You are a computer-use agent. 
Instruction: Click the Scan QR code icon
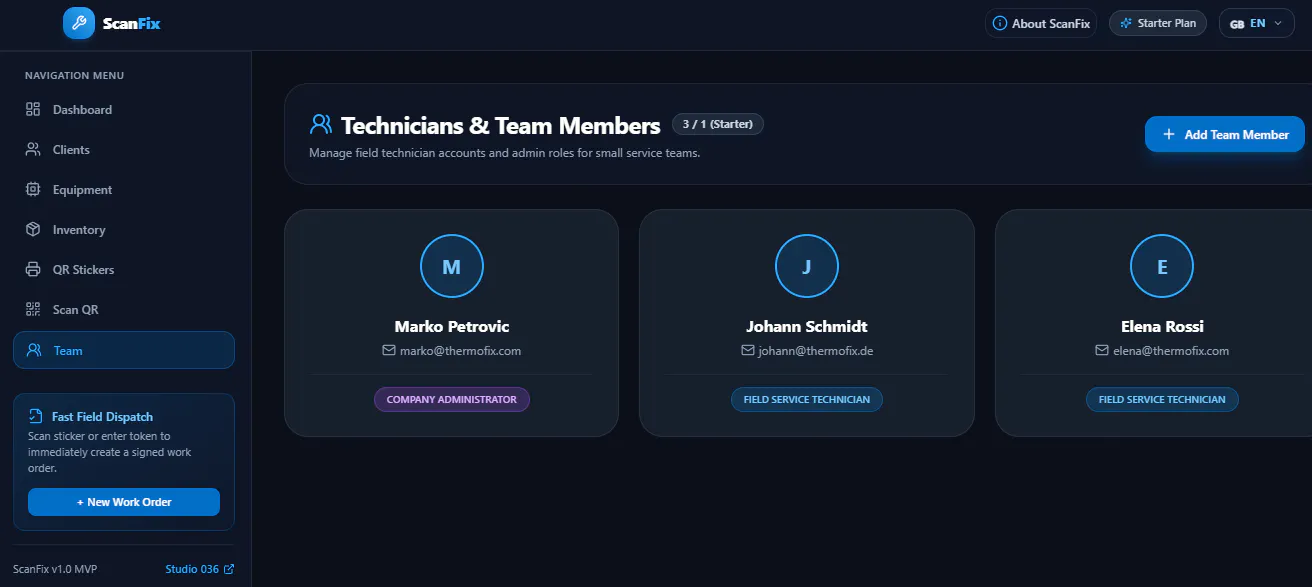pyautogui.click(x=33, y=309)
